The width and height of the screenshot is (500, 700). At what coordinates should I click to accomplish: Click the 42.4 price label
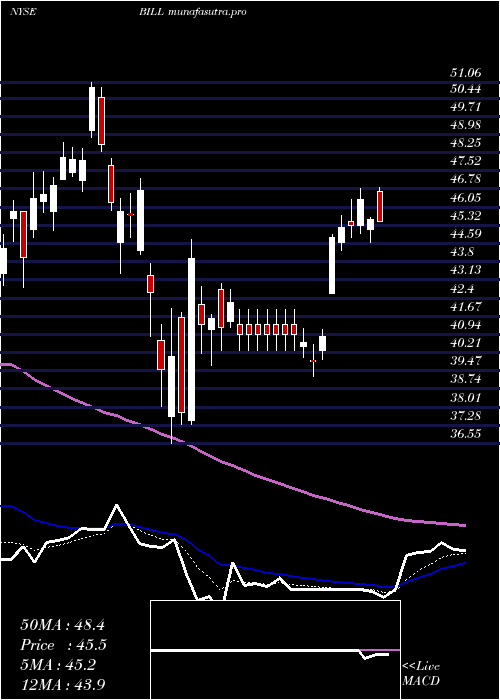pos(463,288)
